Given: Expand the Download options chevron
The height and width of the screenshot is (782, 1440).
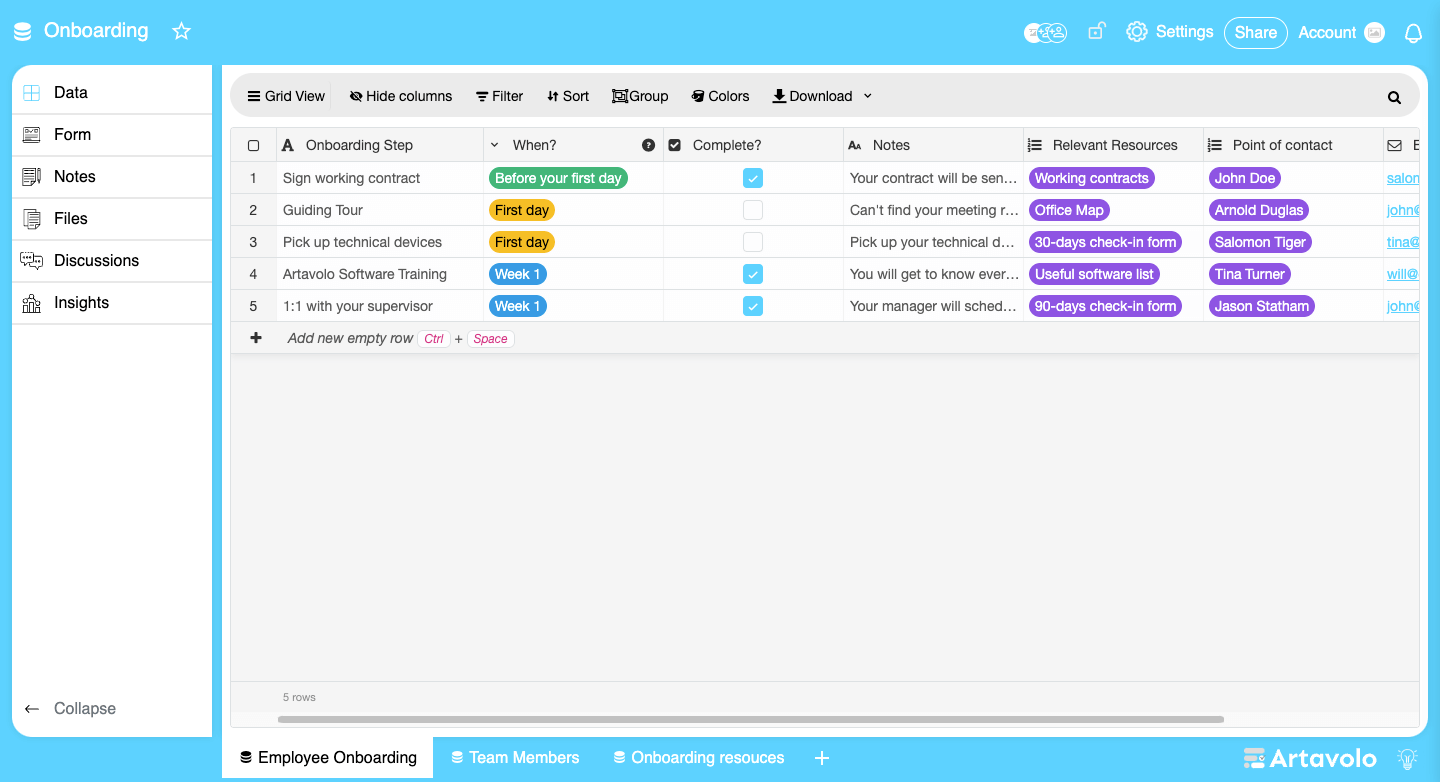Looking at the screenshot, I should 867,96.
